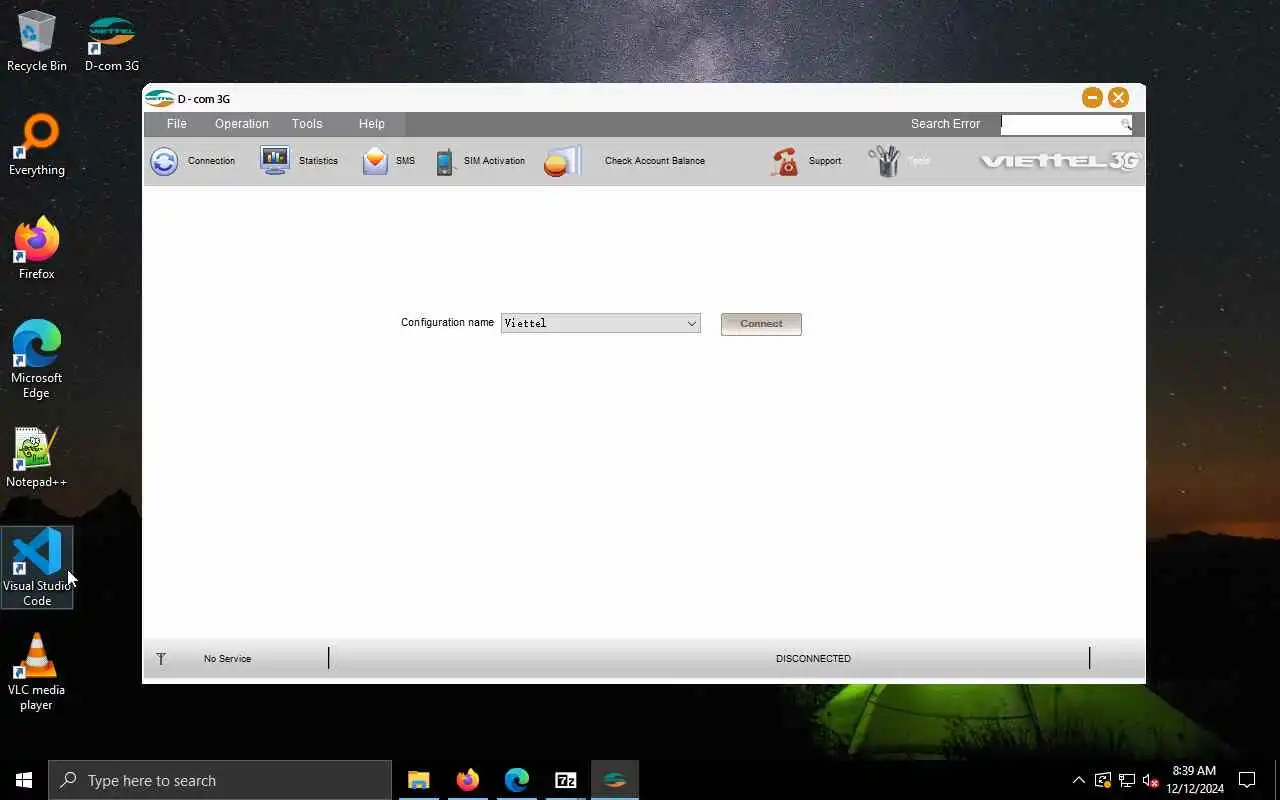The width and height of the screenshot is (1280, 800).
Task: Click the taskbar search box
Action: click(x=220, y=780)
